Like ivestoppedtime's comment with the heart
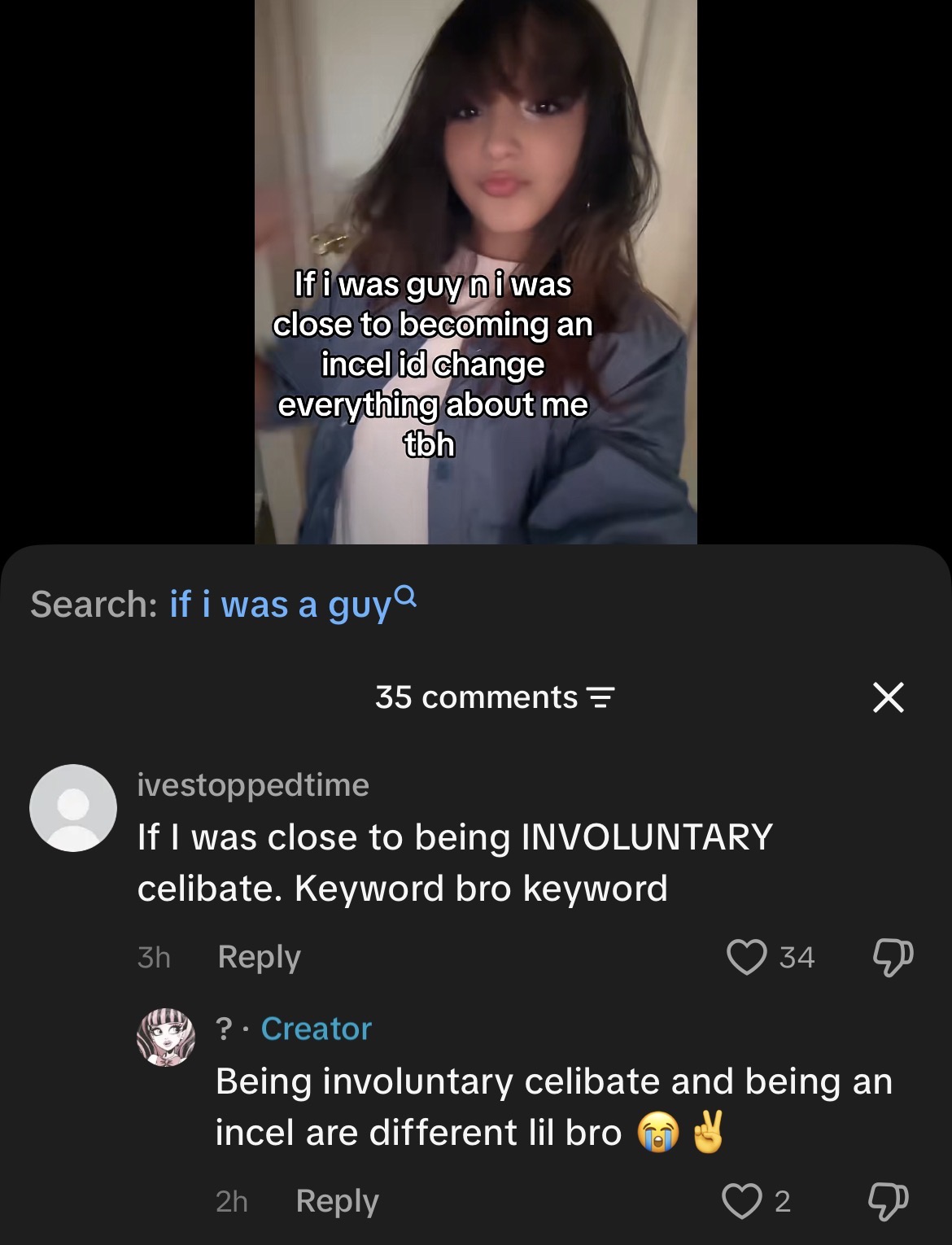The image size is (952, 1245). (x=746, y=957)
